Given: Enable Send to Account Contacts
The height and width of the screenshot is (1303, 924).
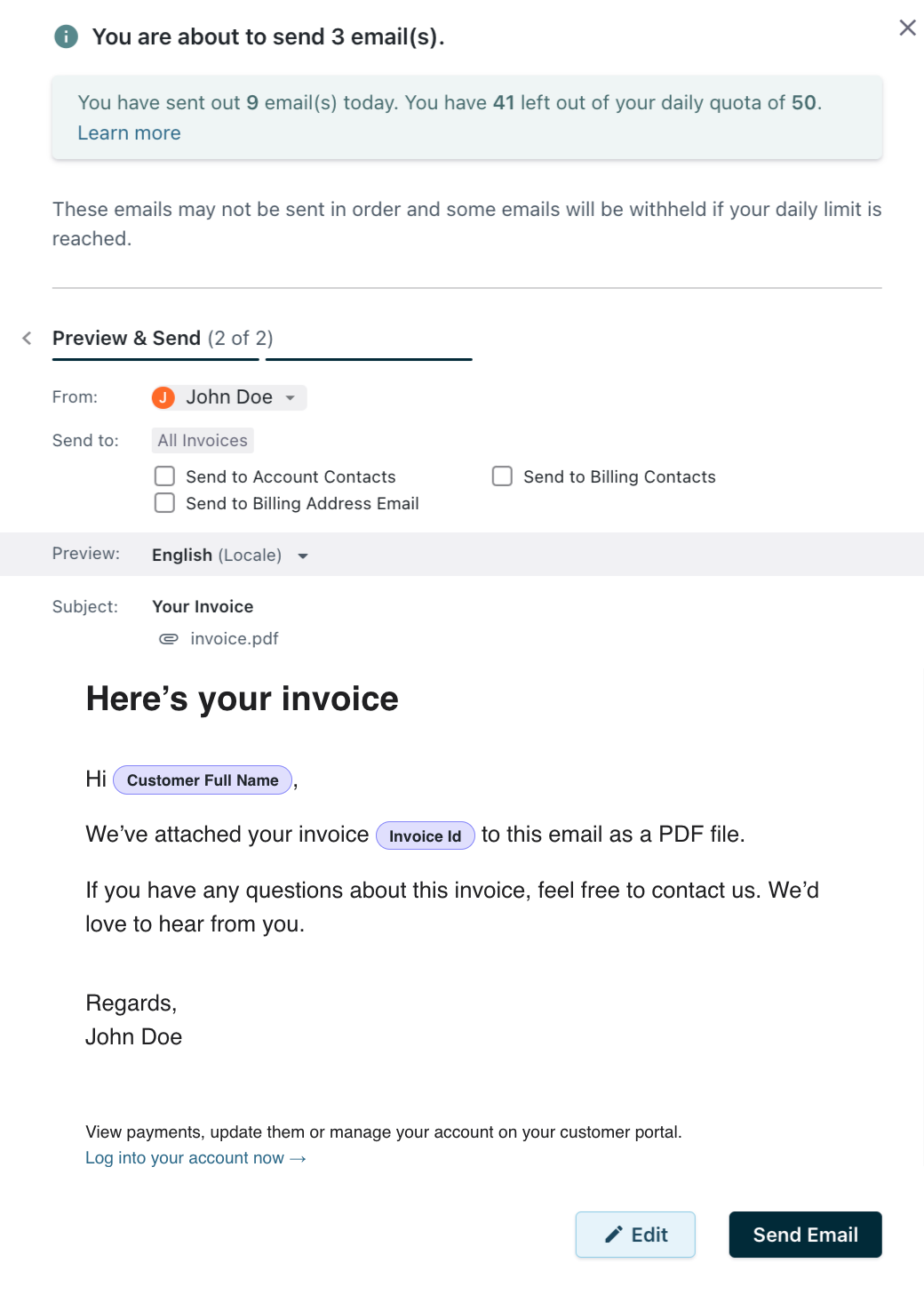Looking at the screenshot, I should pos(165,476).
